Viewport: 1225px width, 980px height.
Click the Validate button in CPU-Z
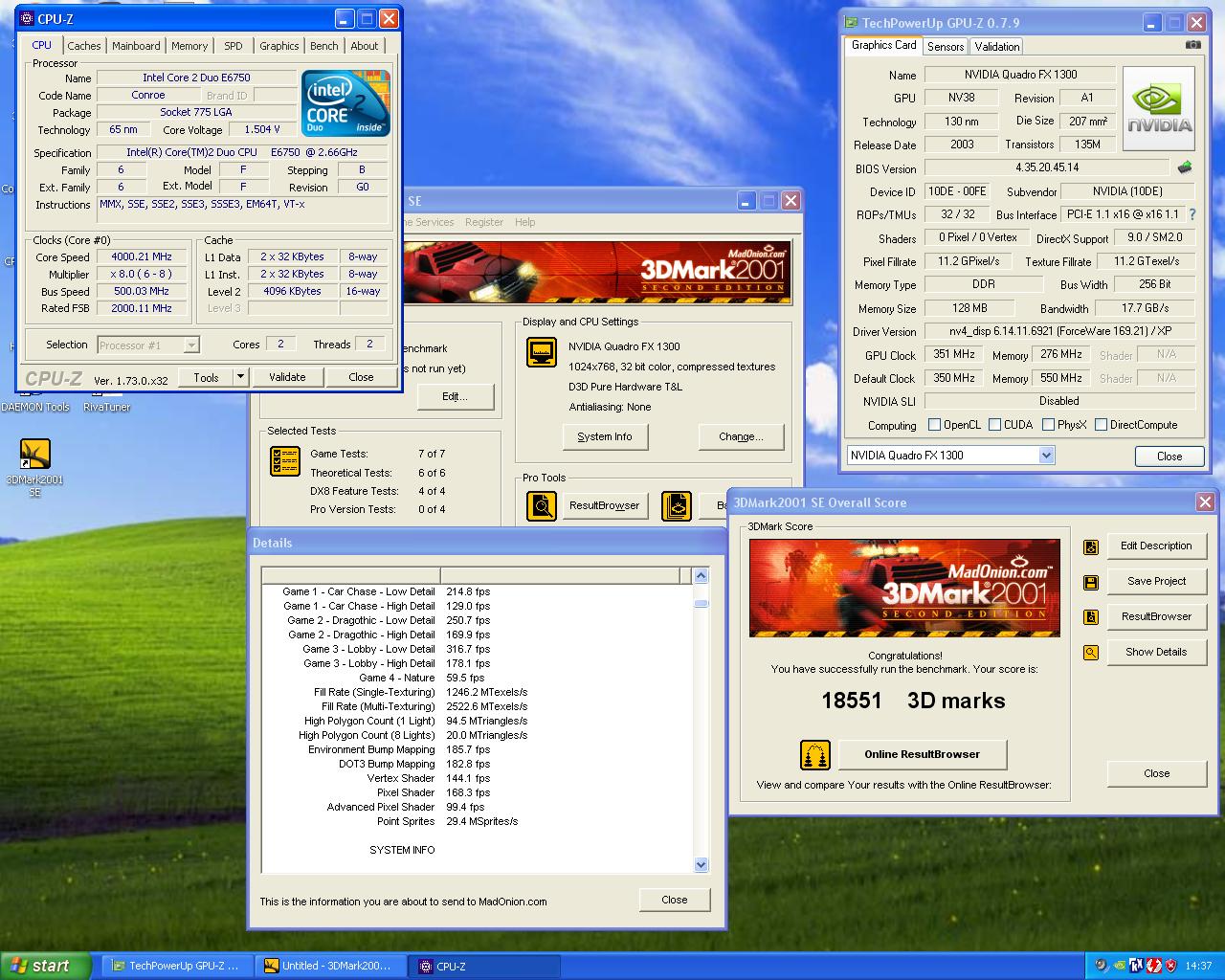(287, 377)
